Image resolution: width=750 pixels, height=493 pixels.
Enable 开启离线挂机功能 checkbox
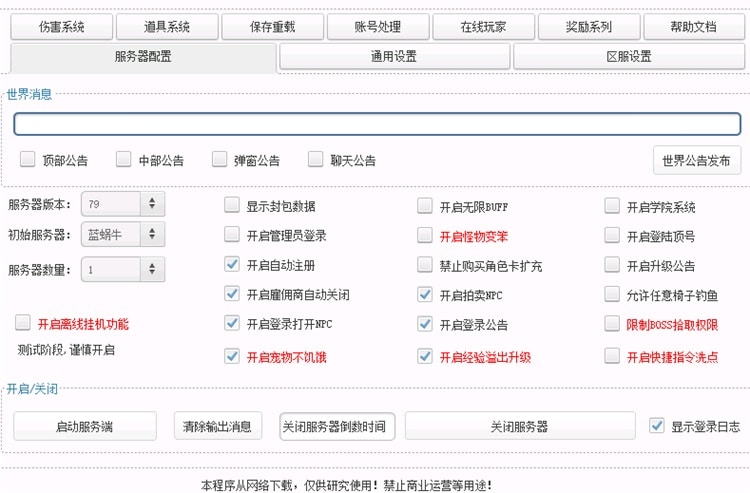(x=23, y=323)
